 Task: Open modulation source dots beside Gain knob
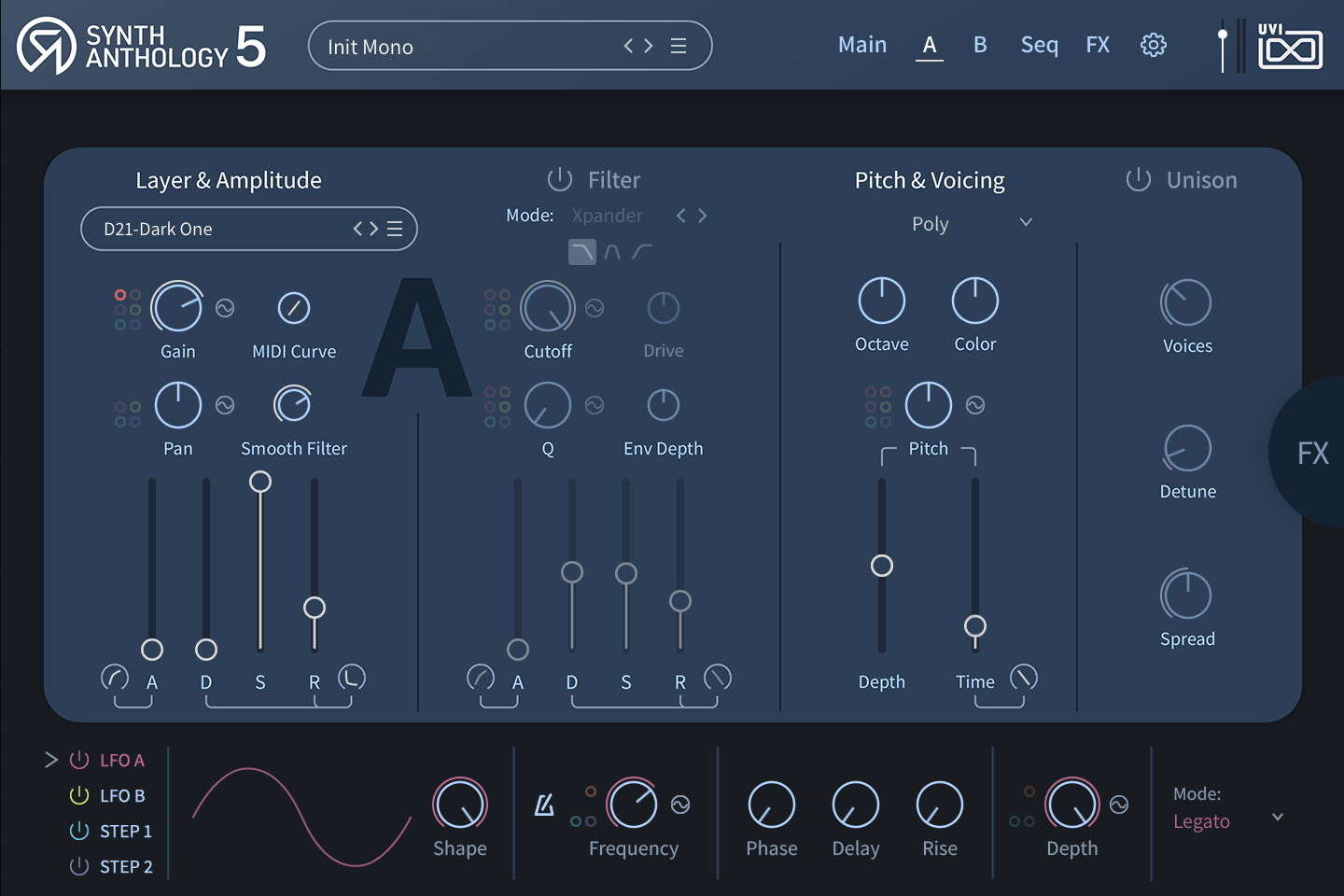tap(128, 309)
